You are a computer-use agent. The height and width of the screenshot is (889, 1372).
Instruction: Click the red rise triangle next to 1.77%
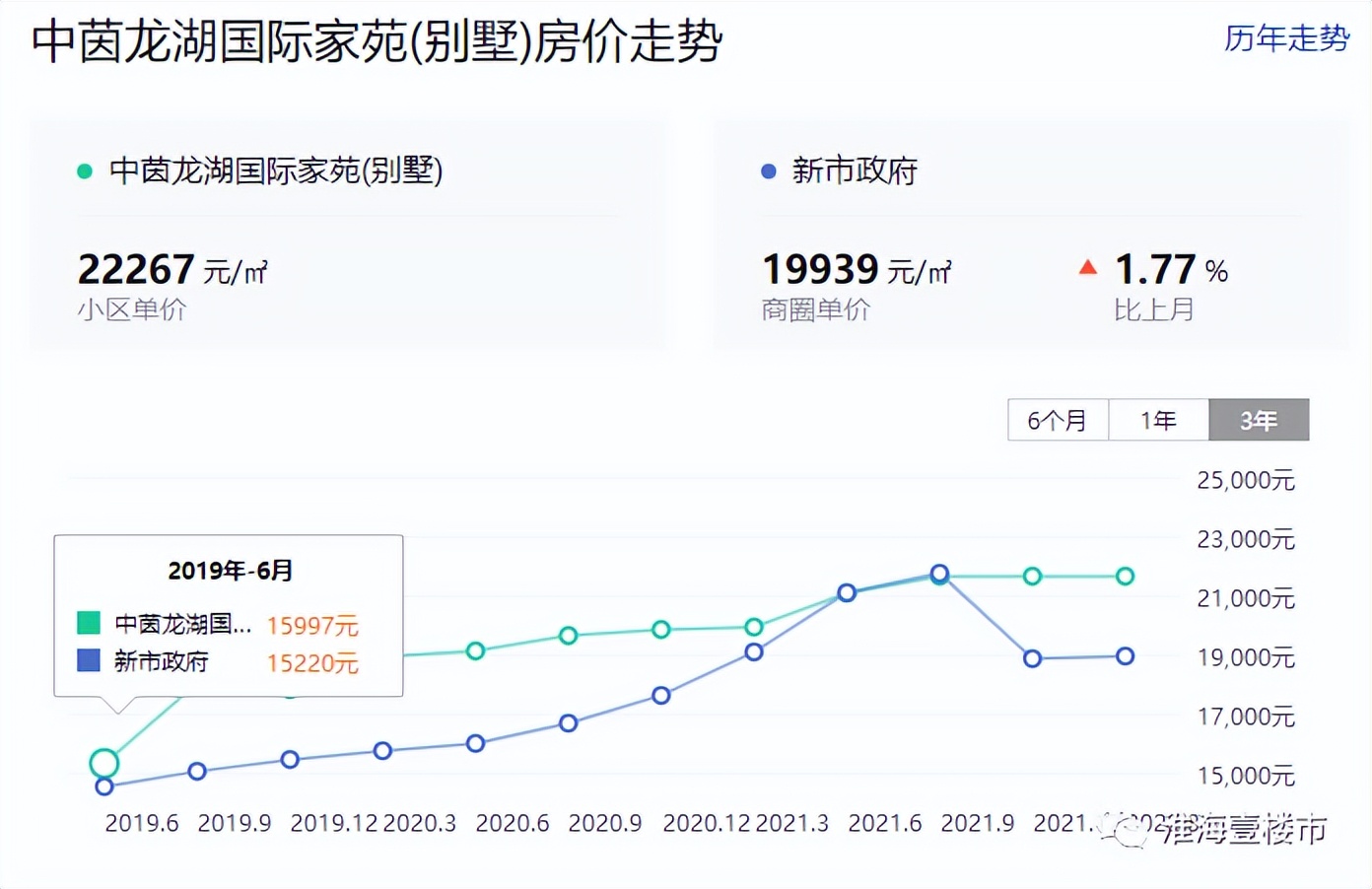[x=1086, y=265]
